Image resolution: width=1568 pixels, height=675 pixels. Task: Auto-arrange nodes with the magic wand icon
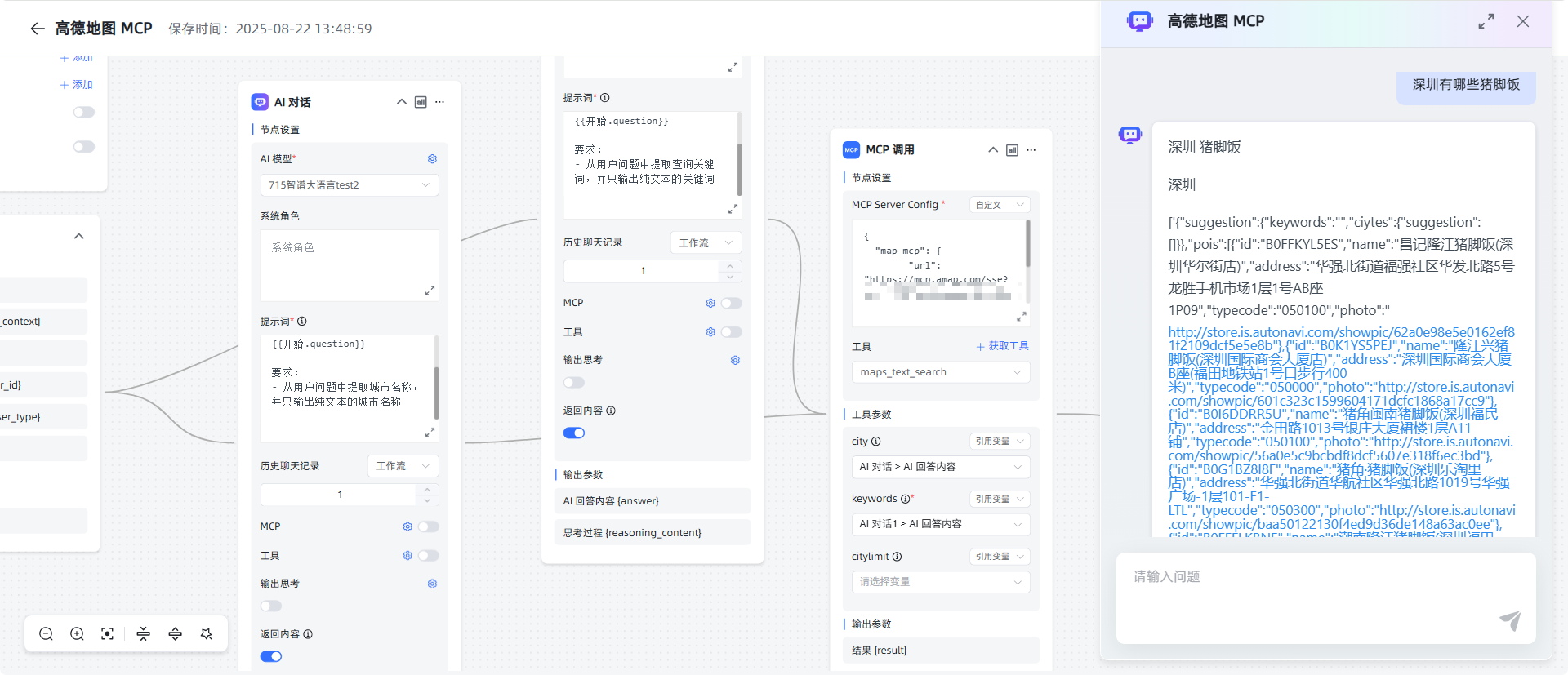coord(207,634)
